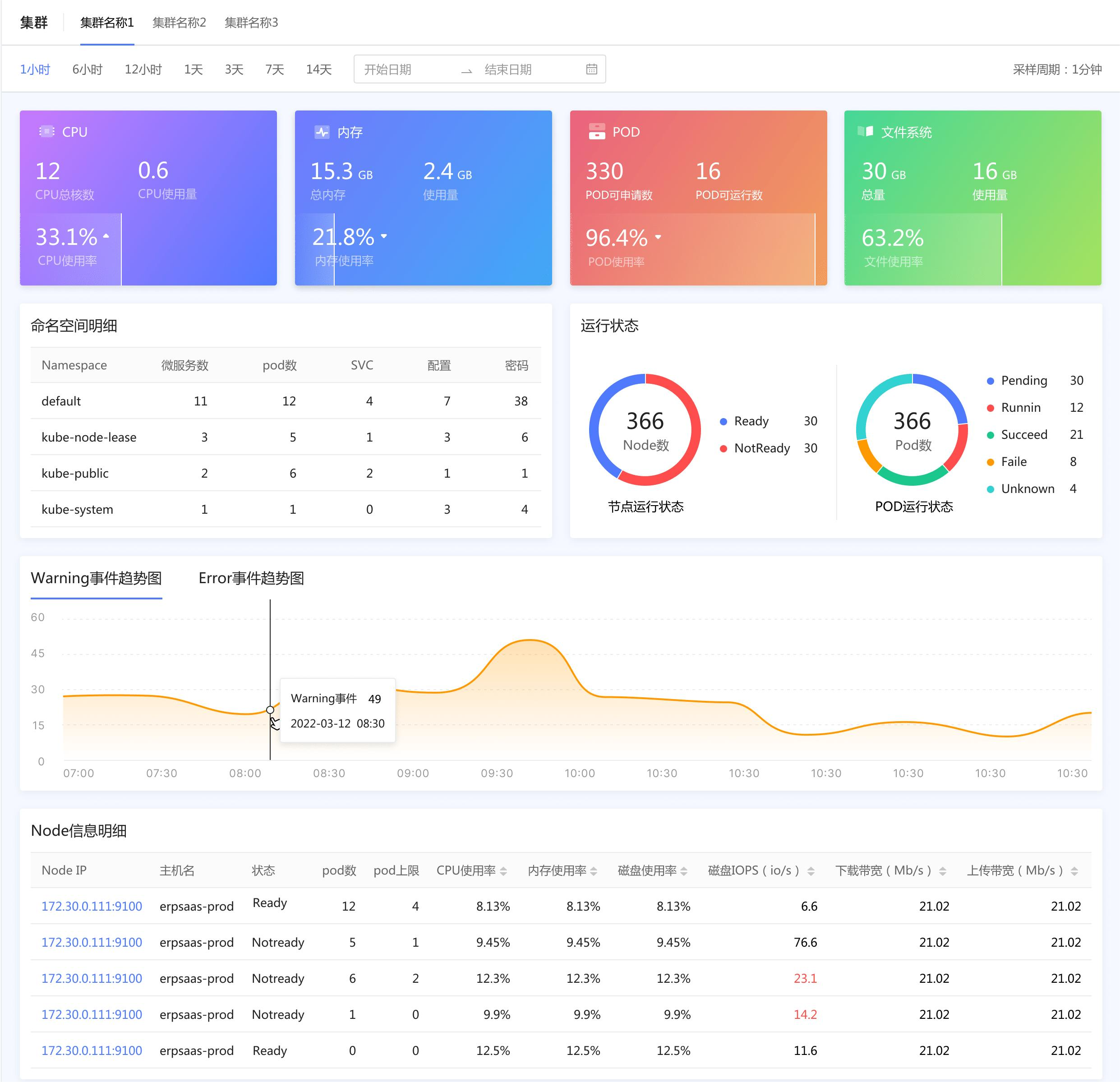1120x1082 pixels.
Task: Open node IP link in the 6.6 IOPS row
Action: [x=92, y=906]
